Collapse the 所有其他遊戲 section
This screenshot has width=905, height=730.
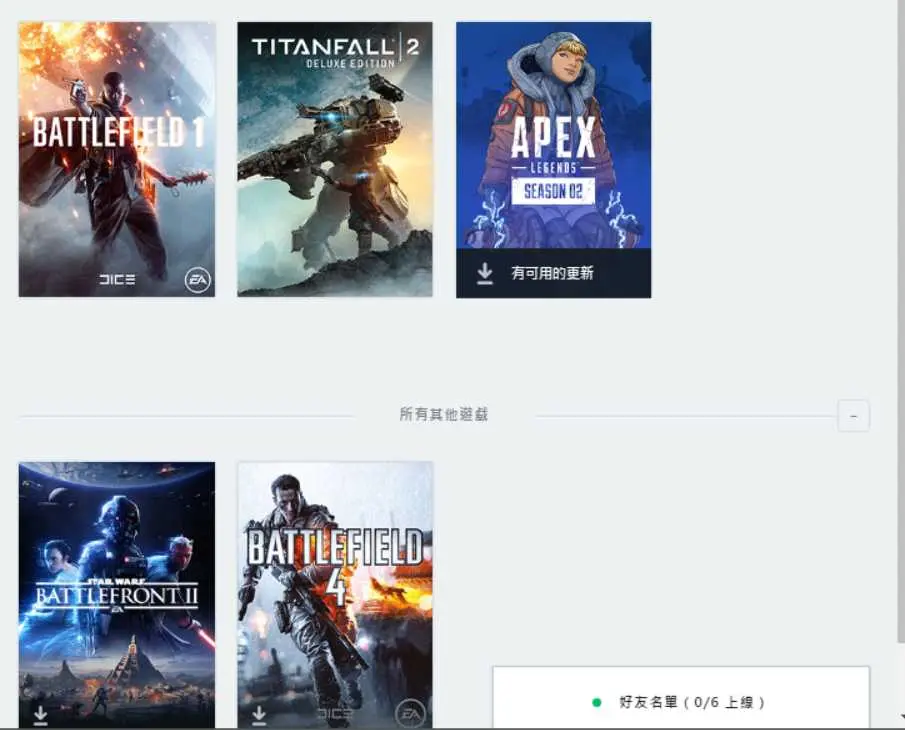tap(854, 415)
